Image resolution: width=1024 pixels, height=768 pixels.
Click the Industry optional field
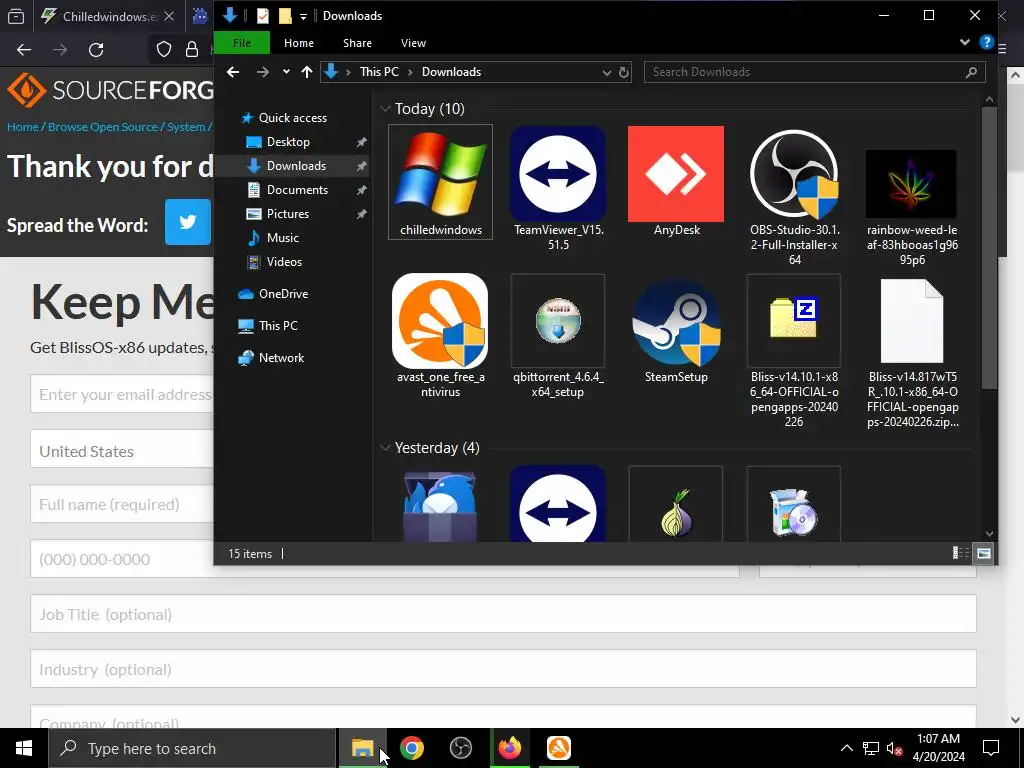503,669
